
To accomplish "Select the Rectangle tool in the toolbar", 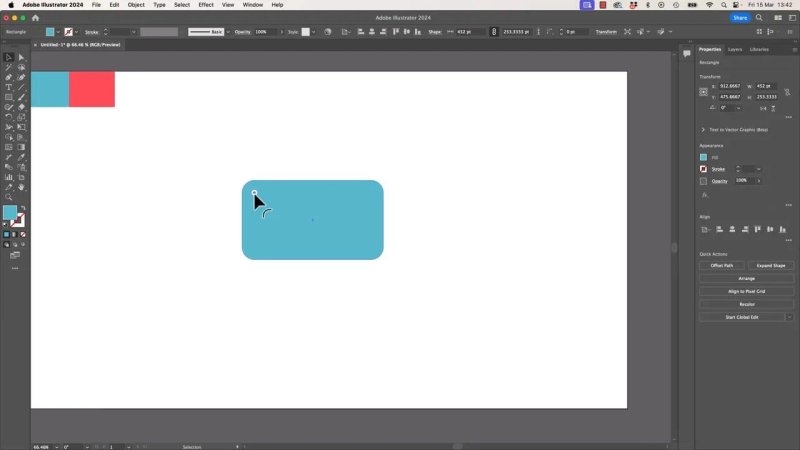I will (x=9, y=97).
